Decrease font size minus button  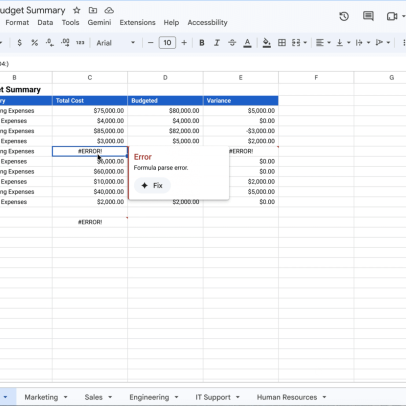[x=151, y=43]
